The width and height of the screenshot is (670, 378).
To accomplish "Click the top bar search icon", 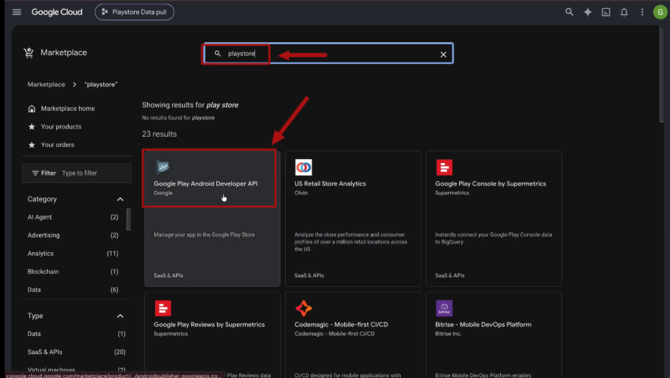I will tap(569, 12).
